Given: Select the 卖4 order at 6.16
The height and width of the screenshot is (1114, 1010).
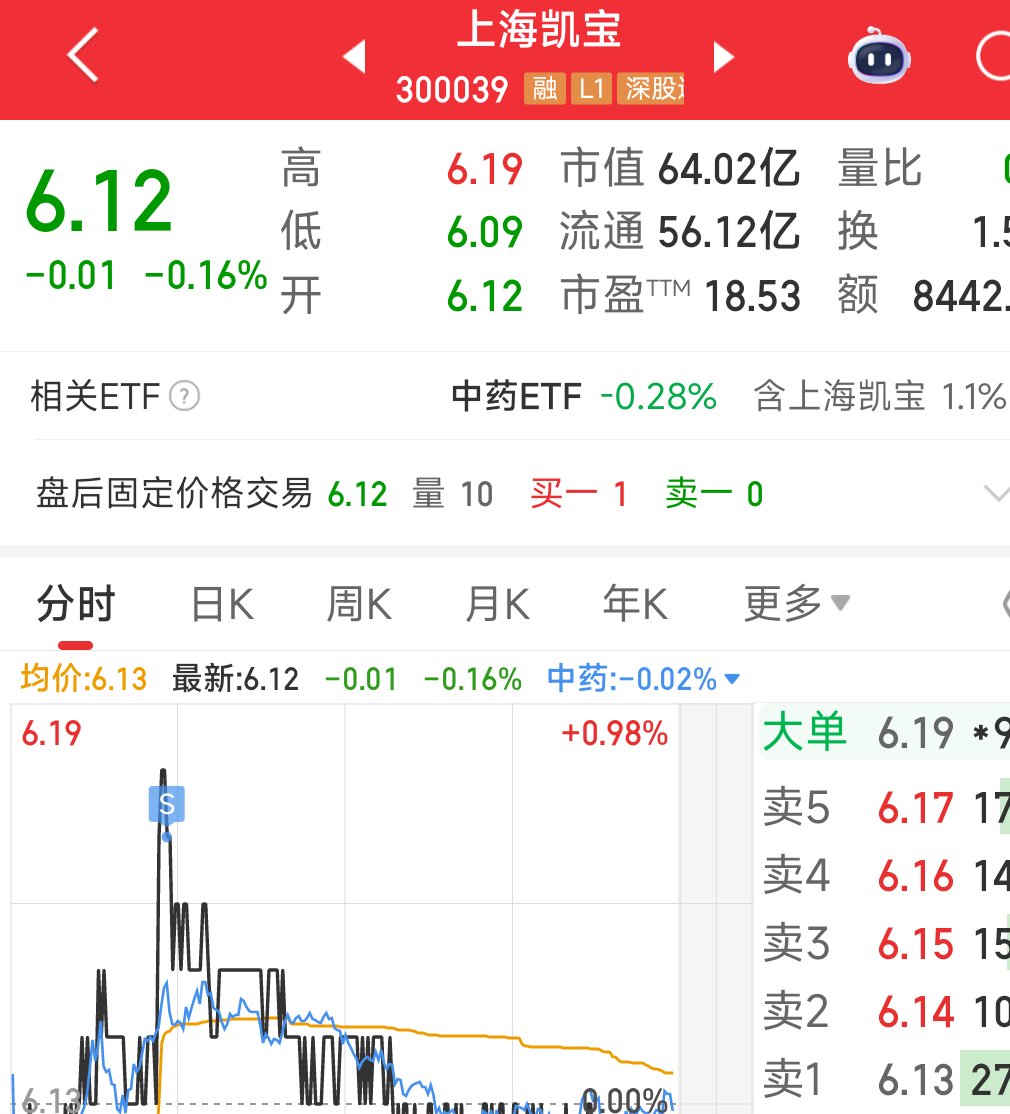Looking at the screenshot, I should 886,875.
